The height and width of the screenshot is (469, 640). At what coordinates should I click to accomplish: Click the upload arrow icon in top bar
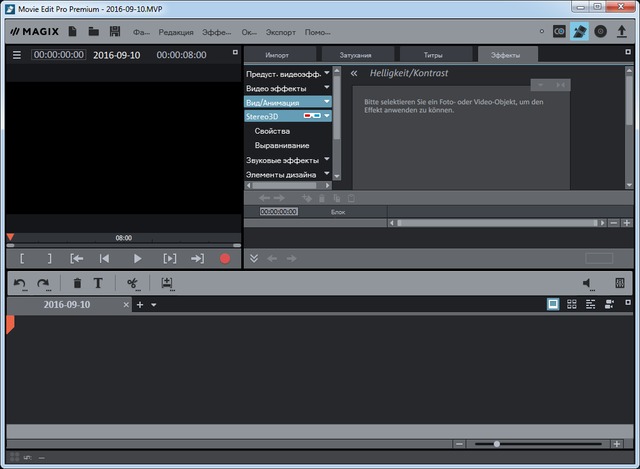(621, 31)
